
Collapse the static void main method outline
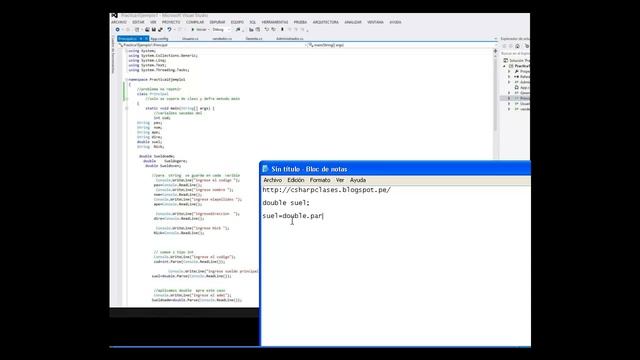127,108
